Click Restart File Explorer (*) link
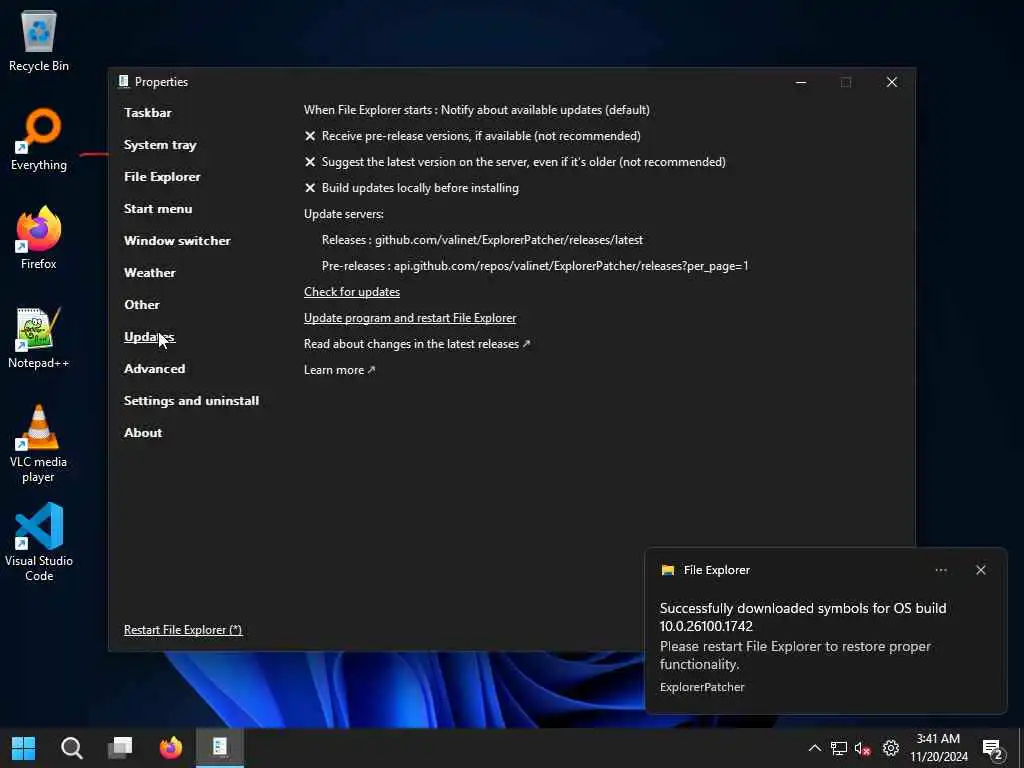1024x768 pixels. tap(183, 630)
